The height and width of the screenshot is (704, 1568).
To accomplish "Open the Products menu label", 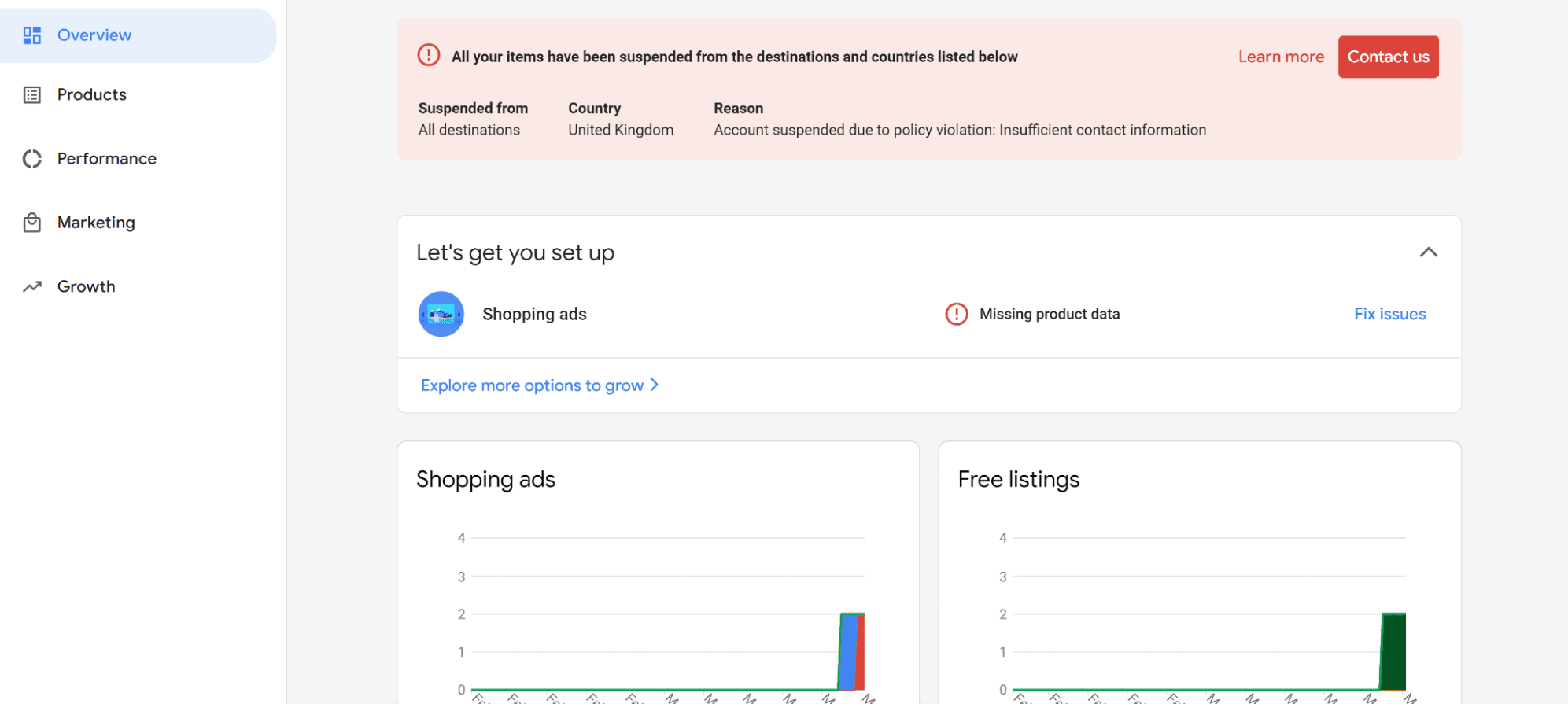I will point(92,94).
